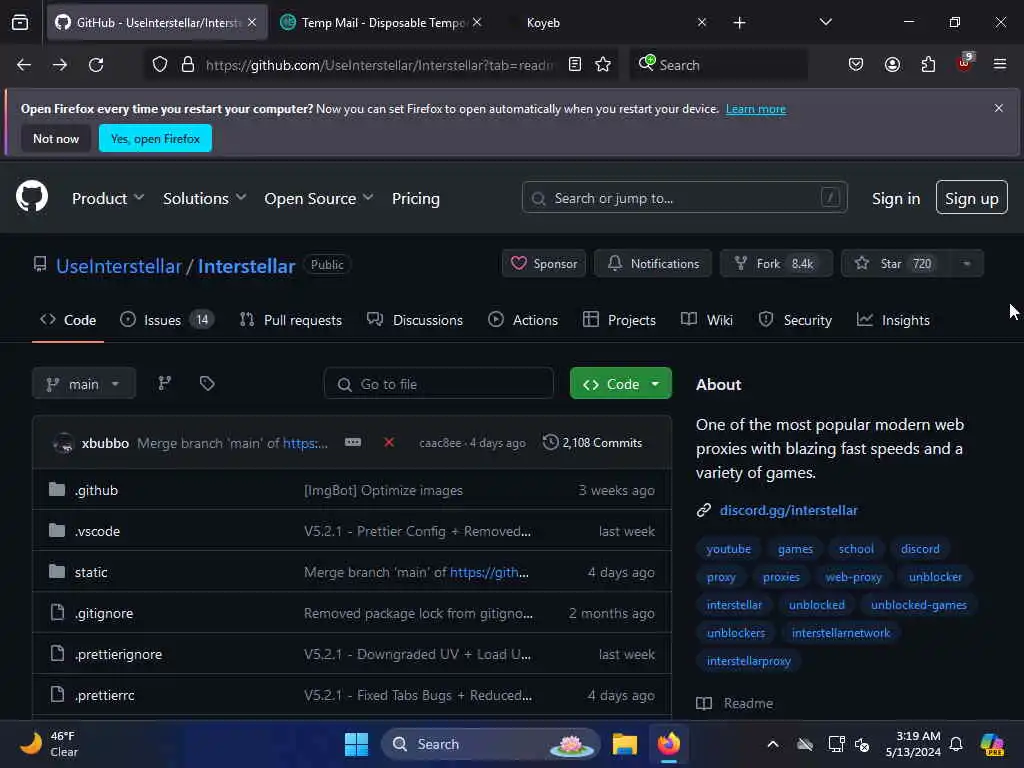Click the Sign up button
The image size is (1024, 768).
(x=971, y=197)
